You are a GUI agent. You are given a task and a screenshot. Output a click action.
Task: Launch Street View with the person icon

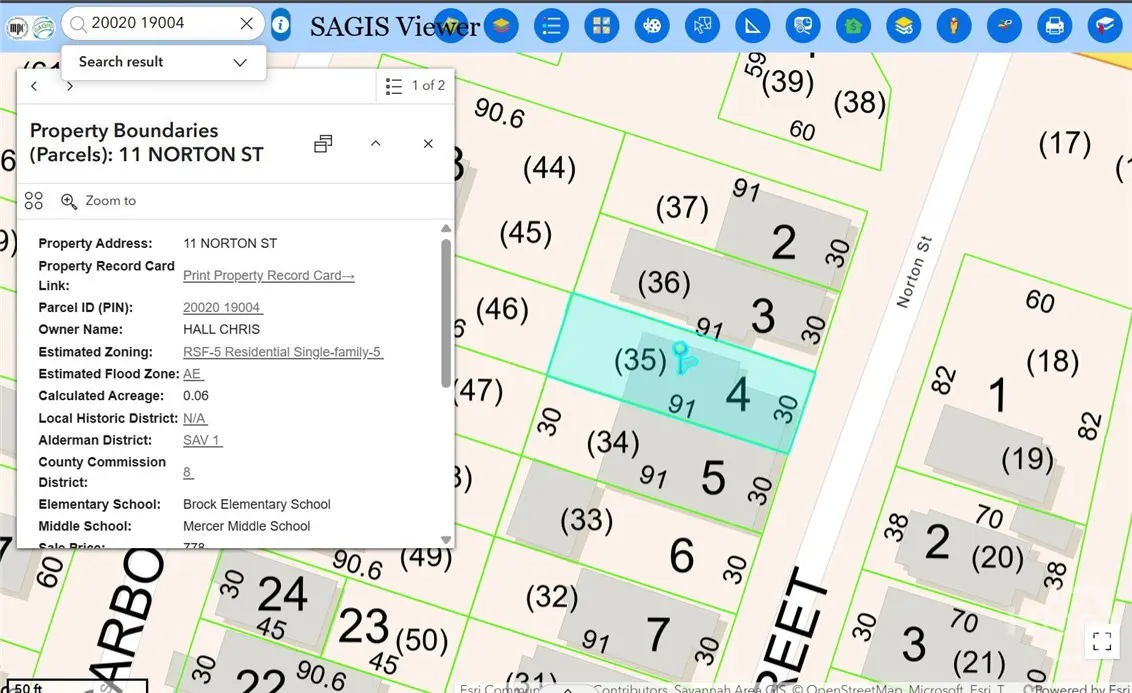pyautogui.click(x=953, y=25)
